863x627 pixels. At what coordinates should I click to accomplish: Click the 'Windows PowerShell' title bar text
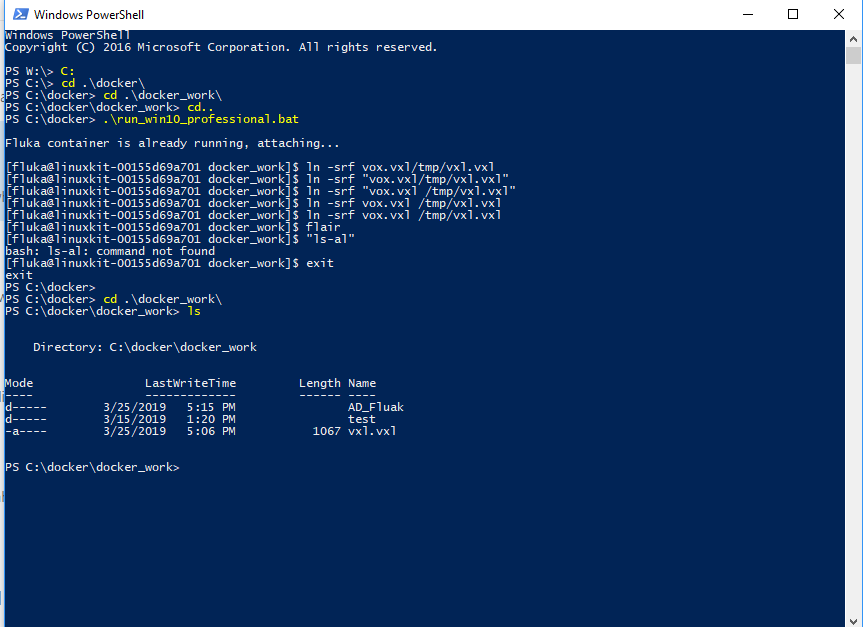(89, 15)
